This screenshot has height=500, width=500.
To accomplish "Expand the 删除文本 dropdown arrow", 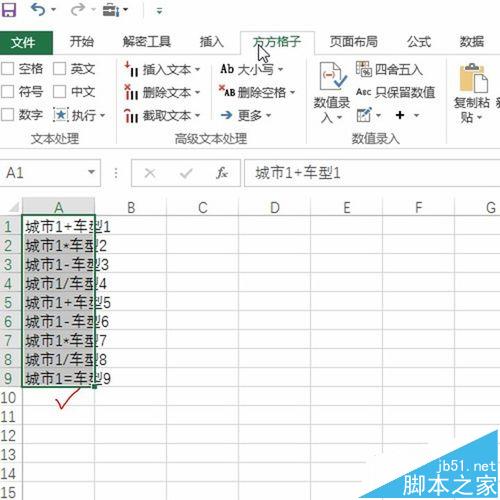I will tap(197, 92).
